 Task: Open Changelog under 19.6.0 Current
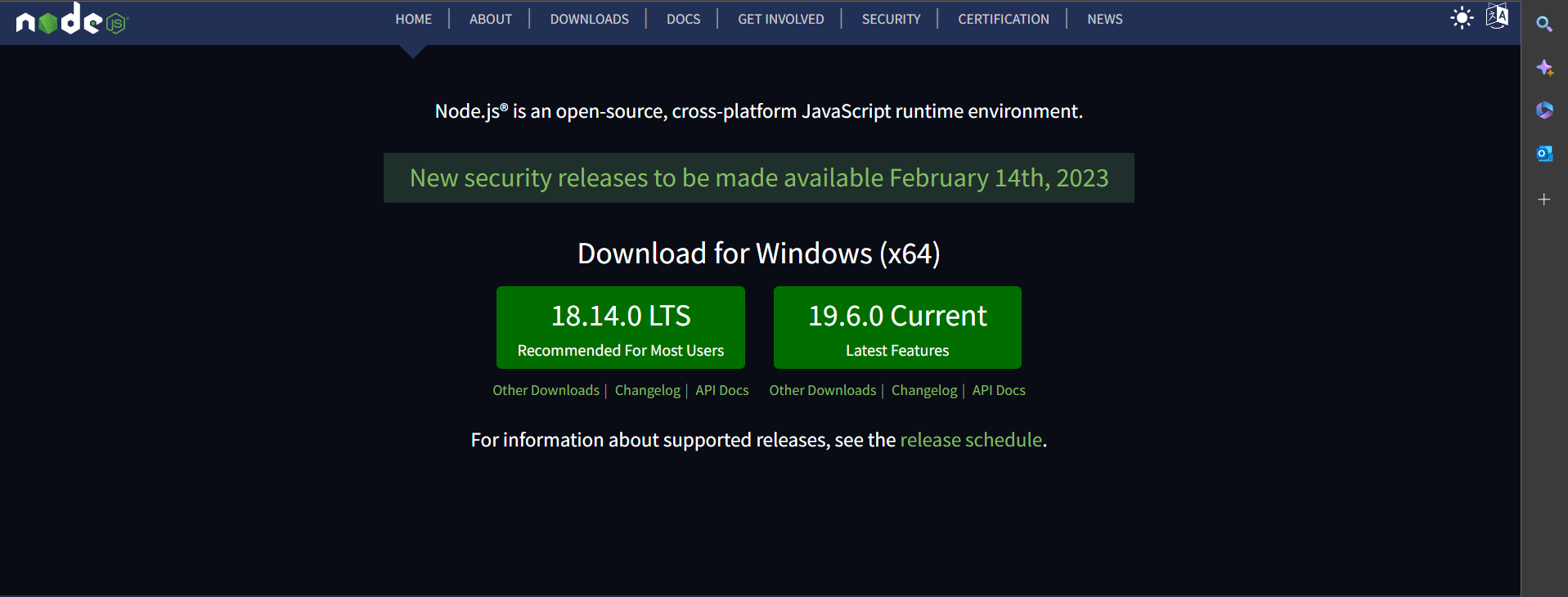click(x=924, y=390)
